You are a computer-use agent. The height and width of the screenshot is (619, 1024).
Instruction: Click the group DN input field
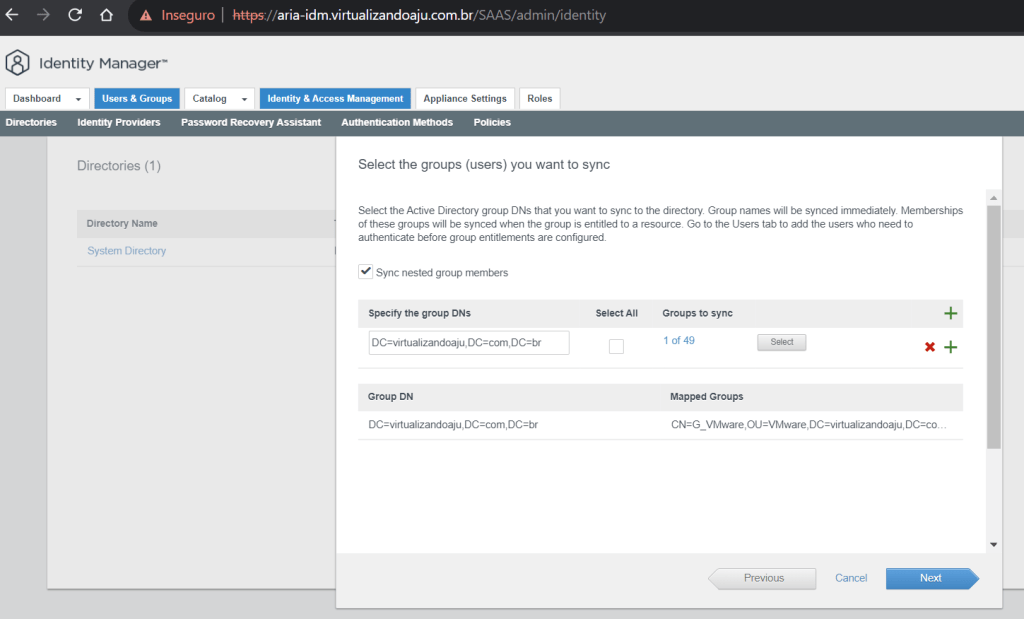pyautogui.click(x=468, y=342)
